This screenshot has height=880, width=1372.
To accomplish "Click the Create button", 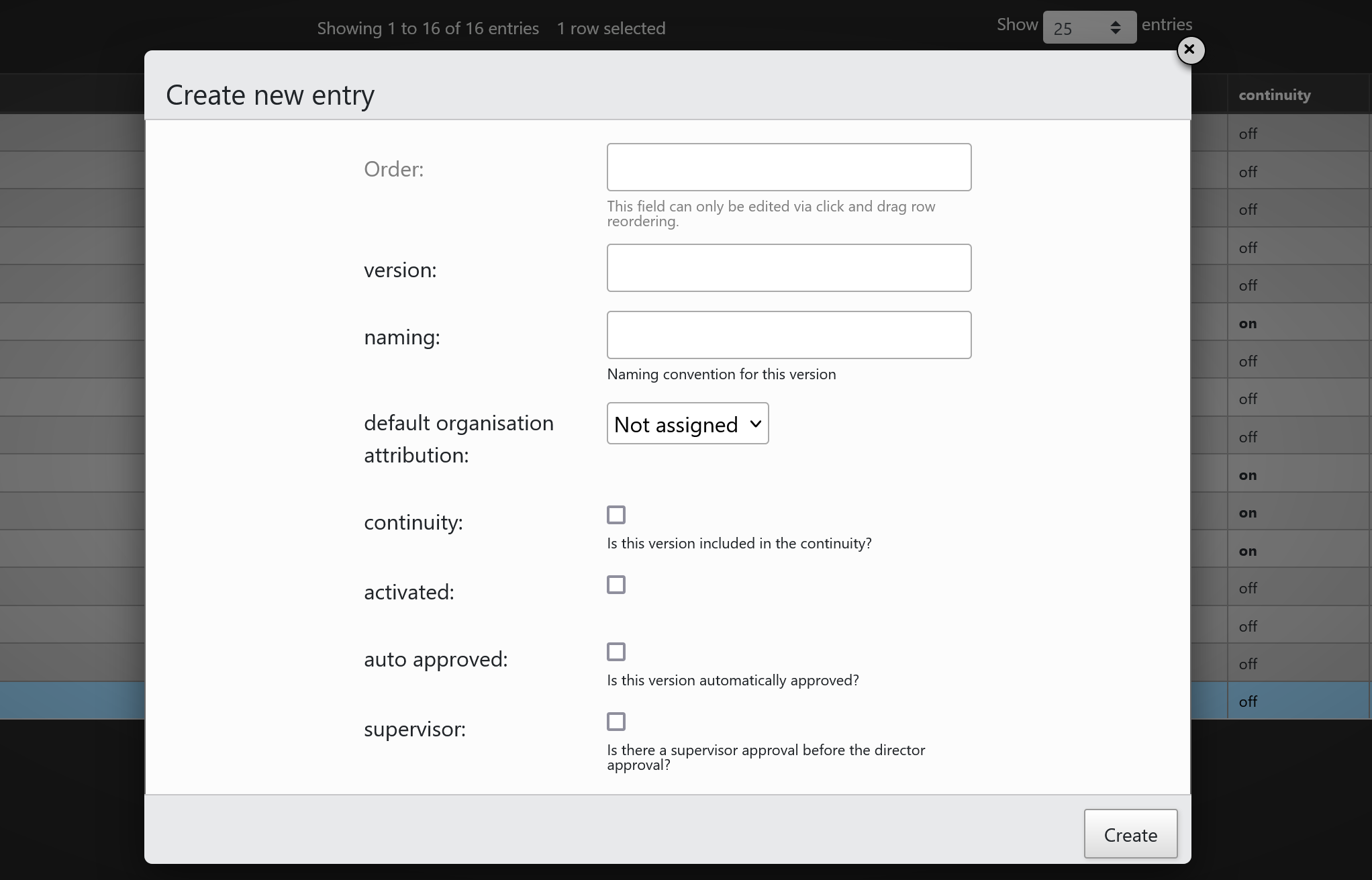I will [1130, 834].
